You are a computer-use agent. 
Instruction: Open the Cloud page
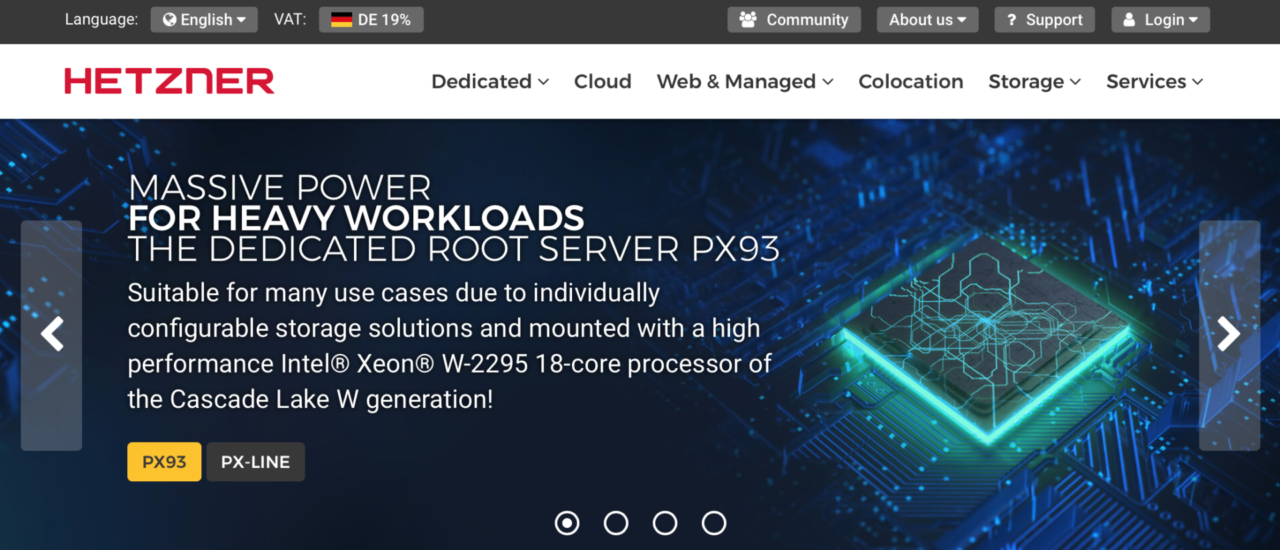[603, 82]
